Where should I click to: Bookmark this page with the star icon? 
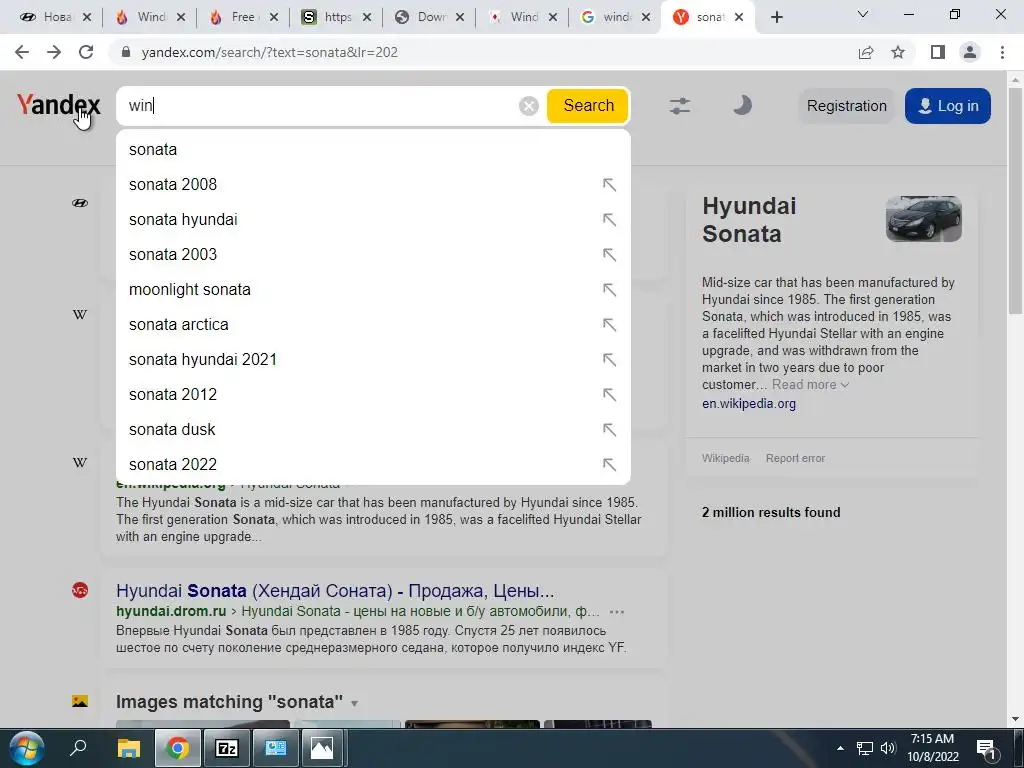(x=898, y=52)
